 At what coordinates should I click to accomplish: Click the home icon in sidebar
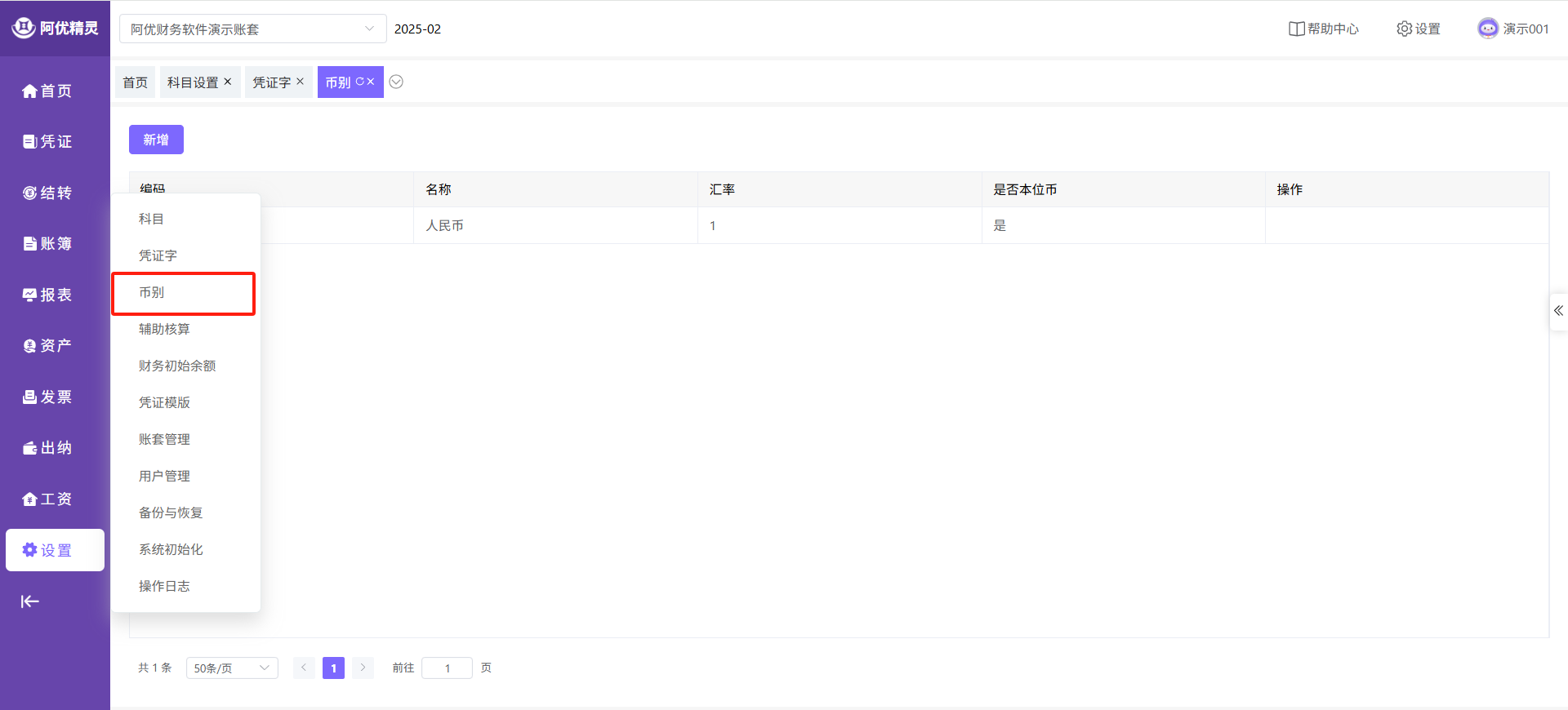[x=29, y=91]
